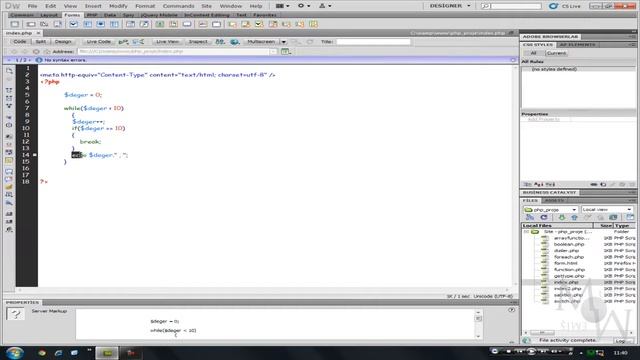
Task: Open the Commands menu
Action: (x=178, y=6)
